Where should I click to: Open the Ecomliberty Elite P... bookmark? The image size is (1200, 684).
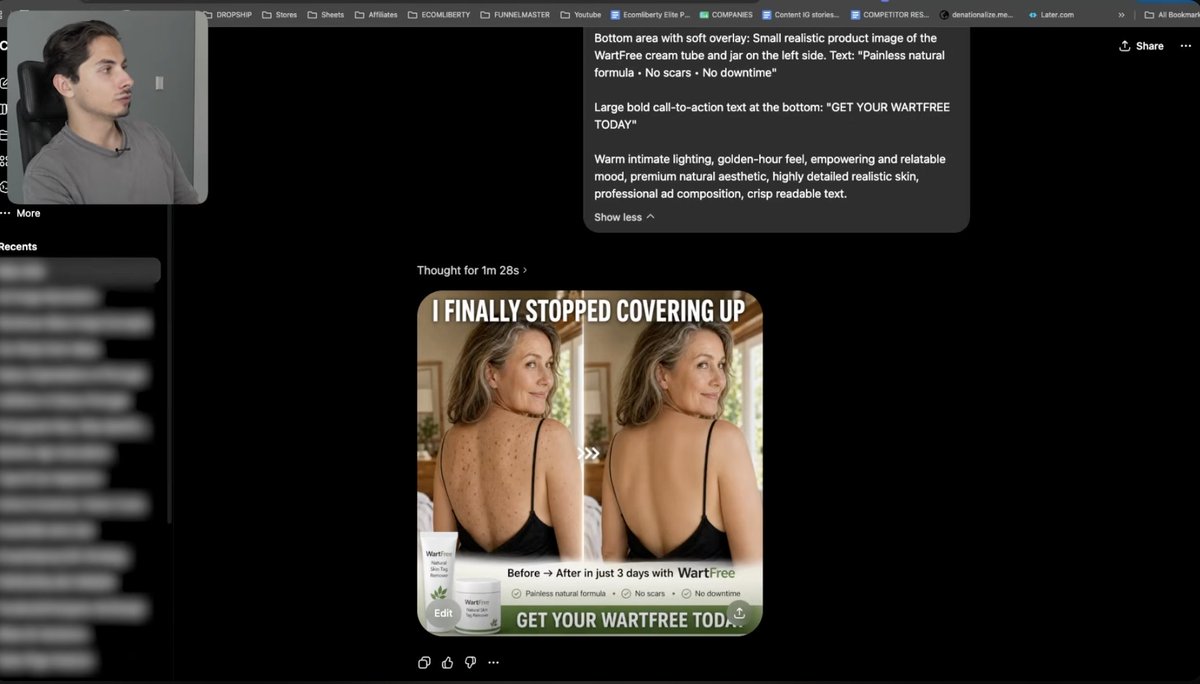click(x=650, y=15)
